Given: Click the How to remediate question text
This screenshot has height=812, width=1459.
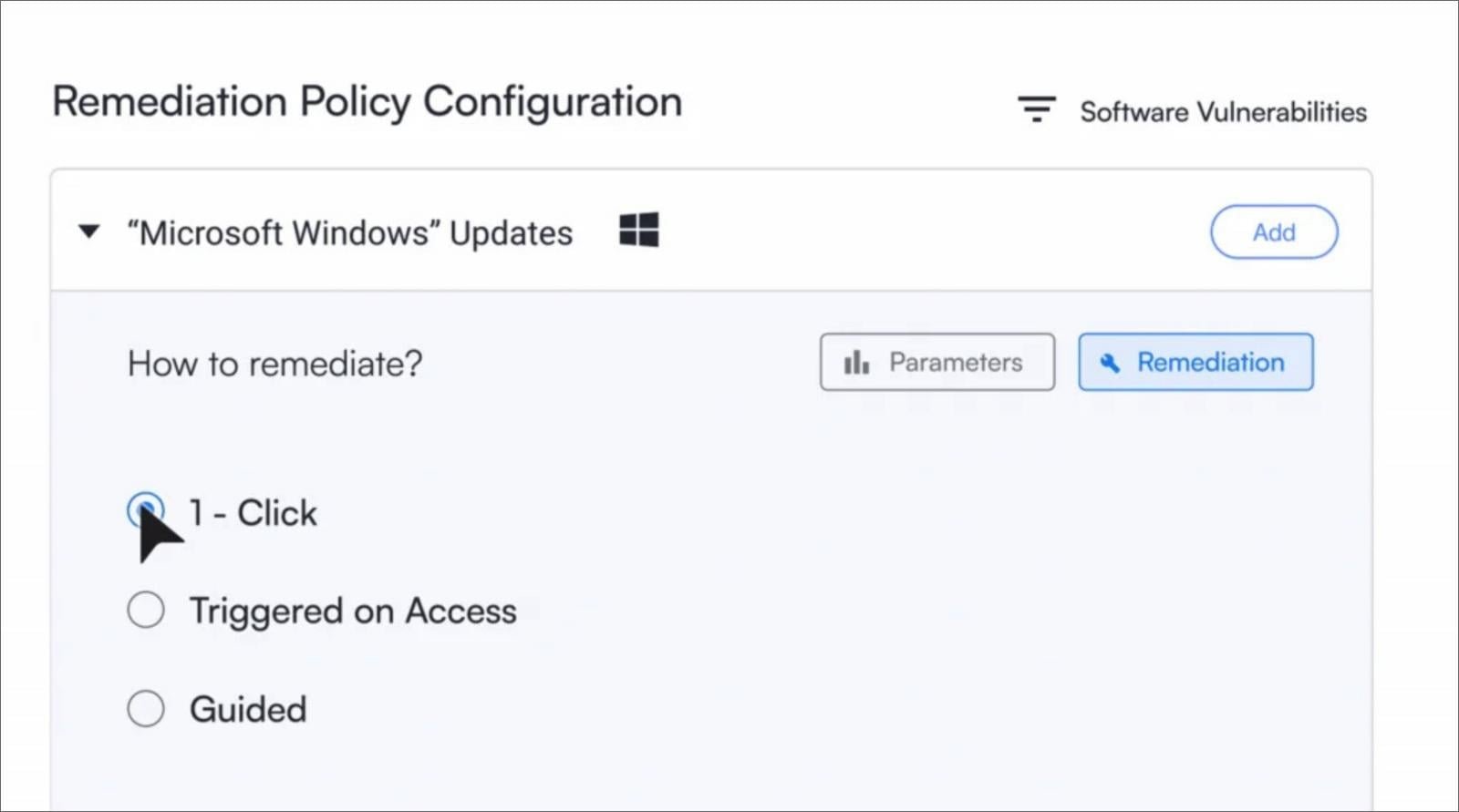Looking at the screenshot, I should (274, 363).
